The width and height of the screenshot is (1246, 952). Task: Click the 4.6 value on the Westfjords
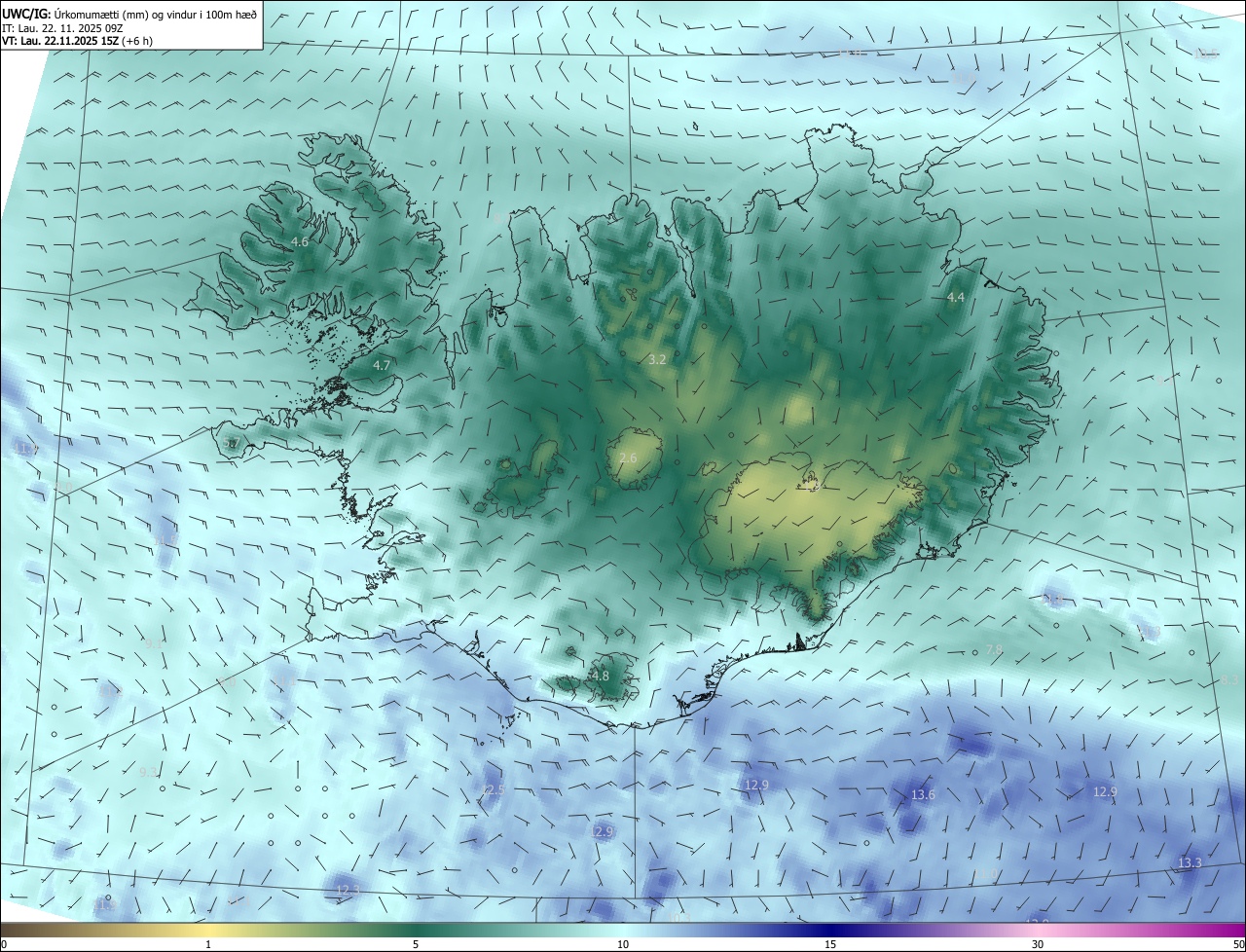coord(300,241)
